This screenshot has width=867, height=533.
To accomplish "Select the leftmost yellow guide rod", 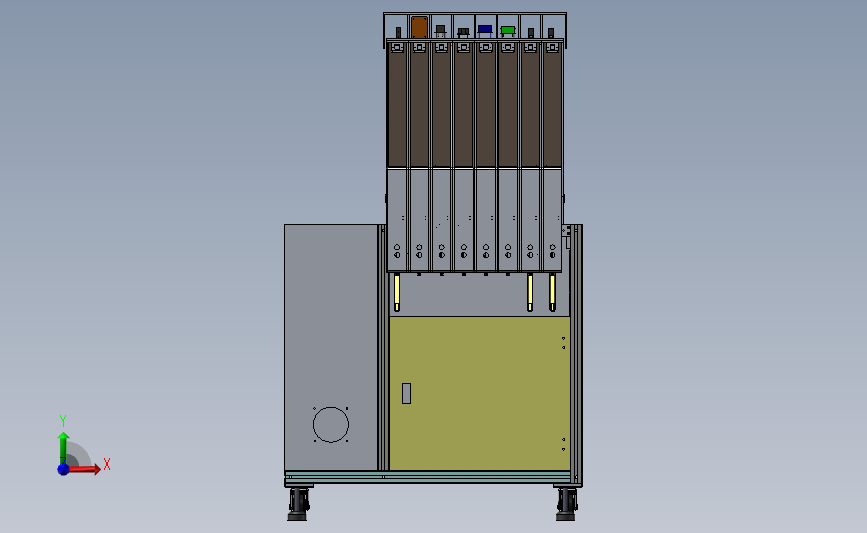I will pyautogui.click(x=397, y=292).
